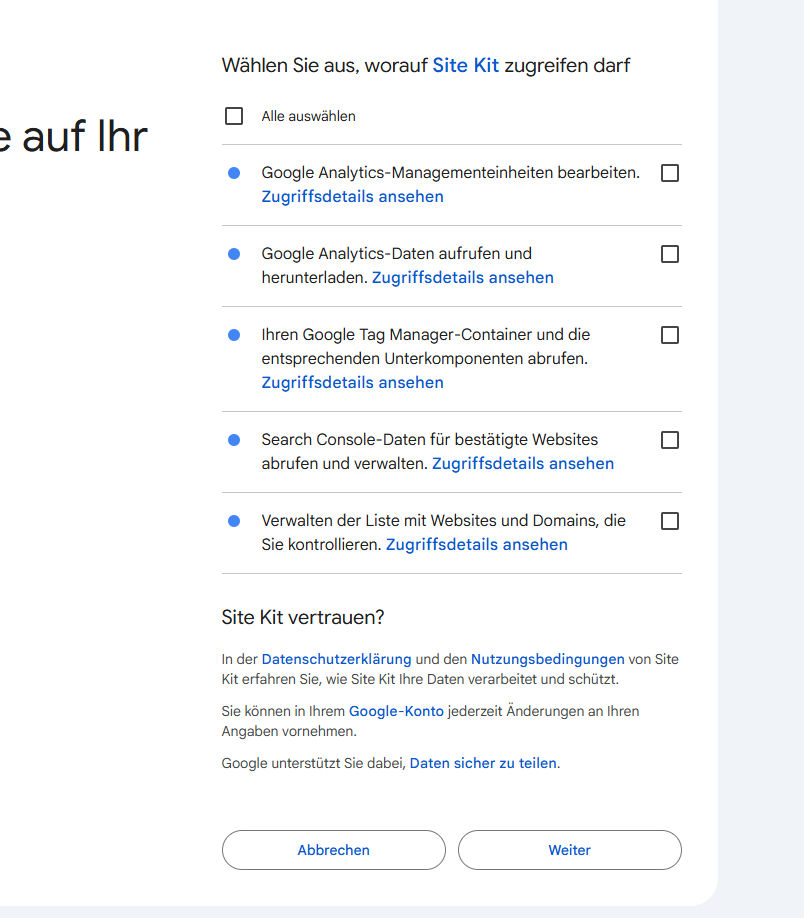This screenshot has width=804, height=918.
Task: Open the Site Kit link in the heading
Action: point(466,65)
